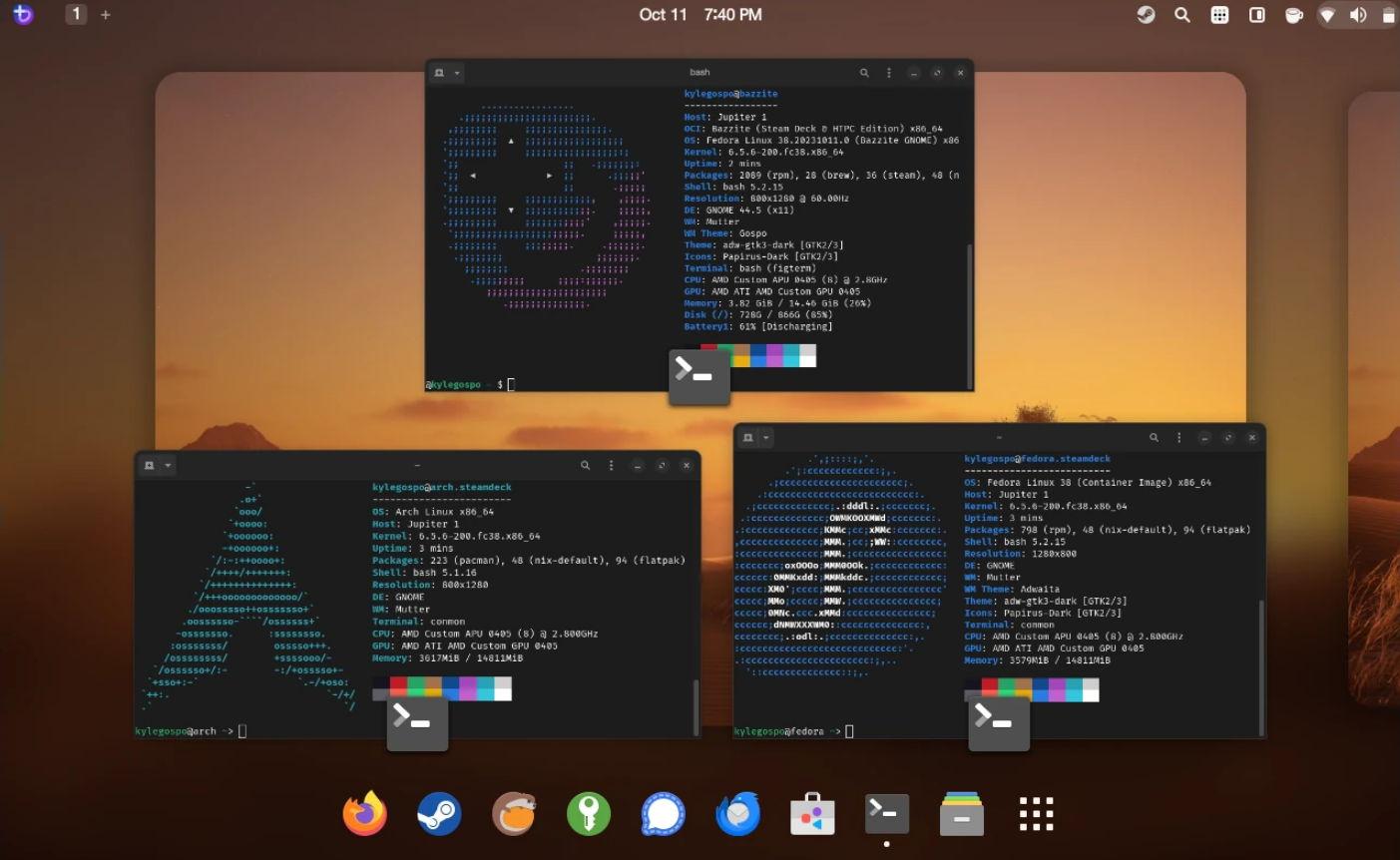Open the three-dot menu in bash terminal
Image resolution: width=1400 pixels, height=860 pixels.
(888, 73)
